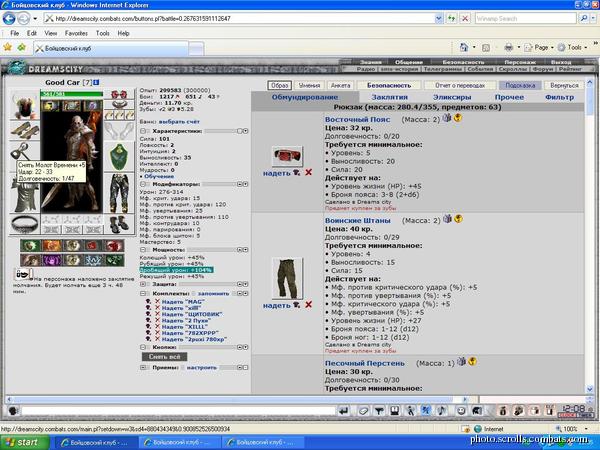Open the address bar history dropdown
600x450 pixels.
pyautogui.click(x=439, y=18)
